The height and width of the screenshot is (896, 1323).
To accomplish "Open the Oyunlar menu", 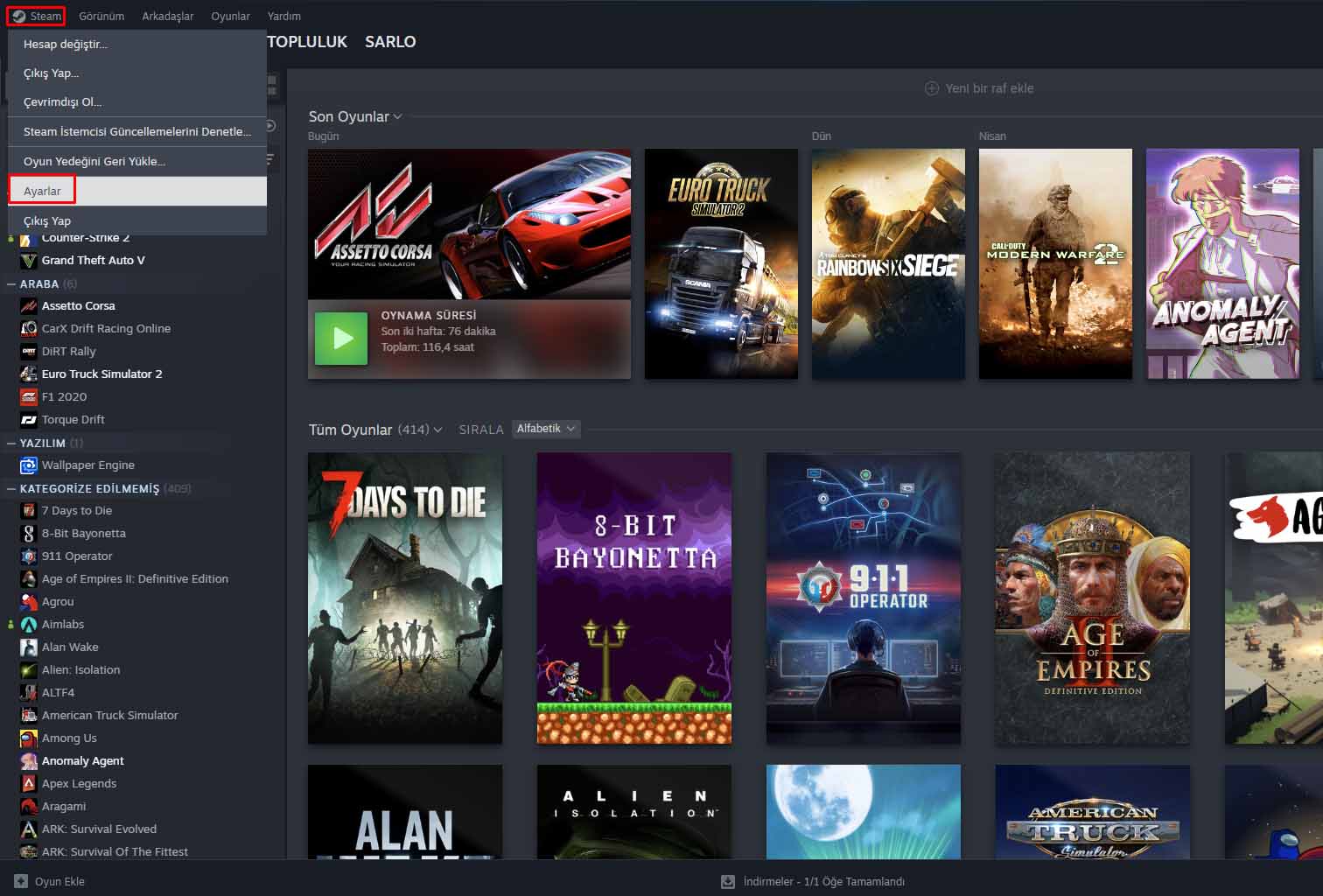I will pos(230,16).
